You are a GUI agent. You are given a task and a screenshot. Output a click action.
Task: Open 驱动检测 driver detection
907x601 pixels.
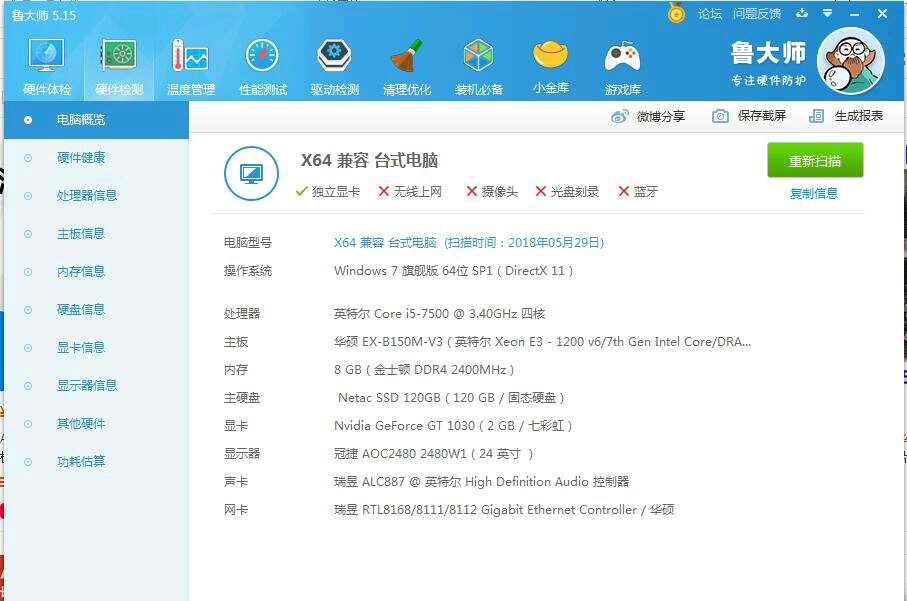[x=335, y=67]
